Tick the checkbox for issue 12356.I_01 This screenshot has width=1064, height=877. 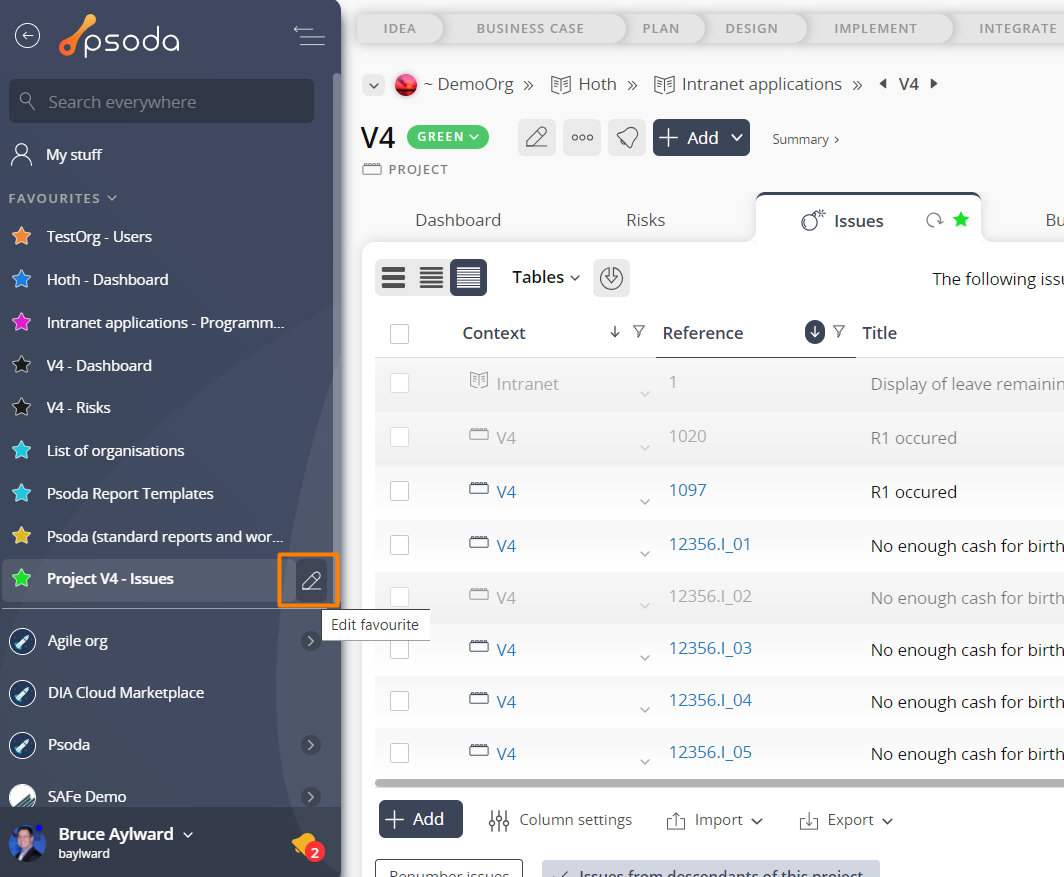click(x=400, y=545)
